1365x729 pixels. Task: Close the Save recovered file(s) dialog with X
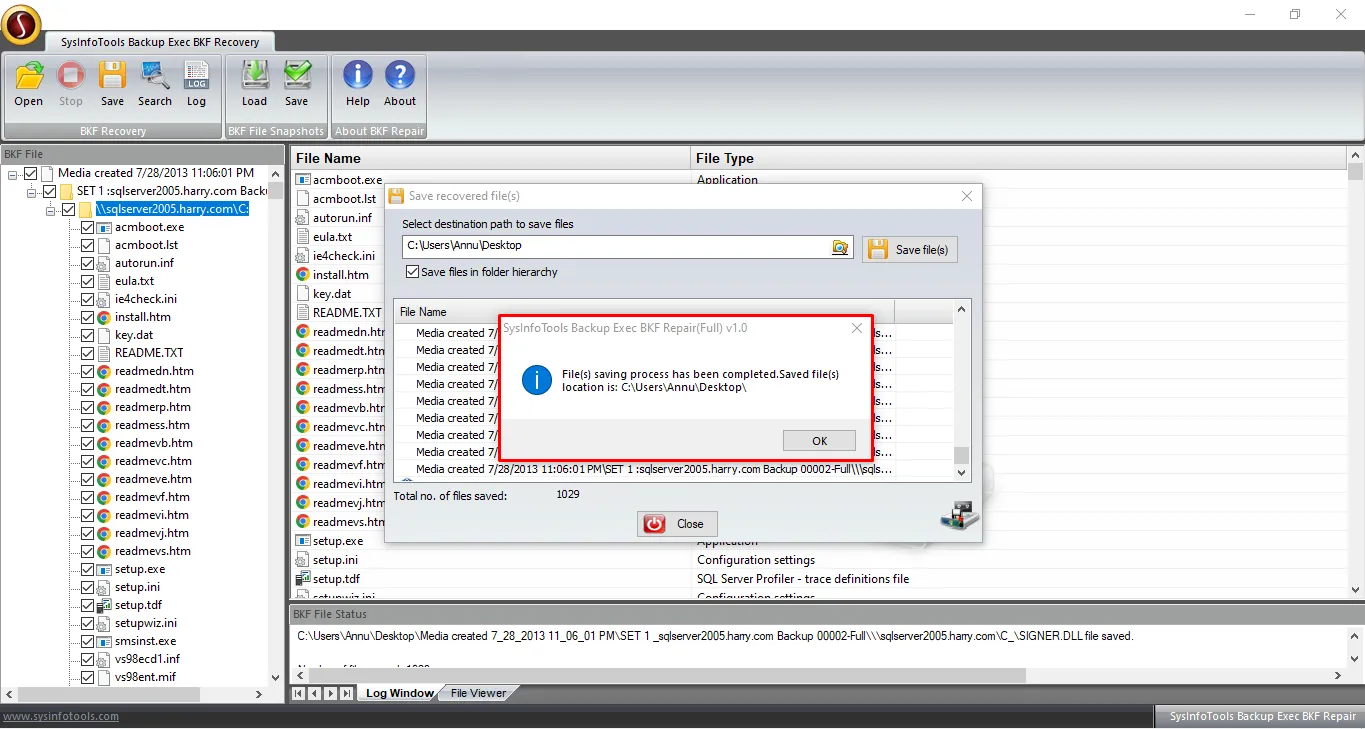pos(967,196)
